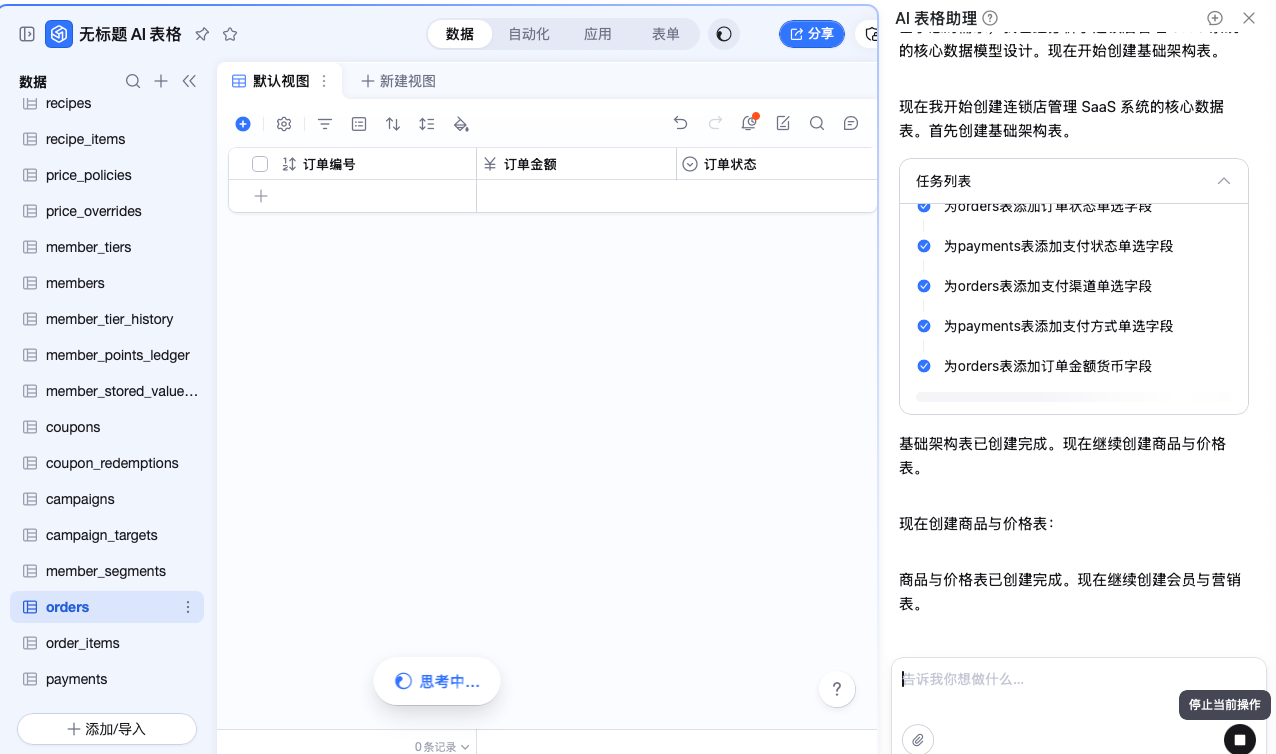Switch to the 自动化 tab
This screenshot has height=754, width=1276.
528,34
